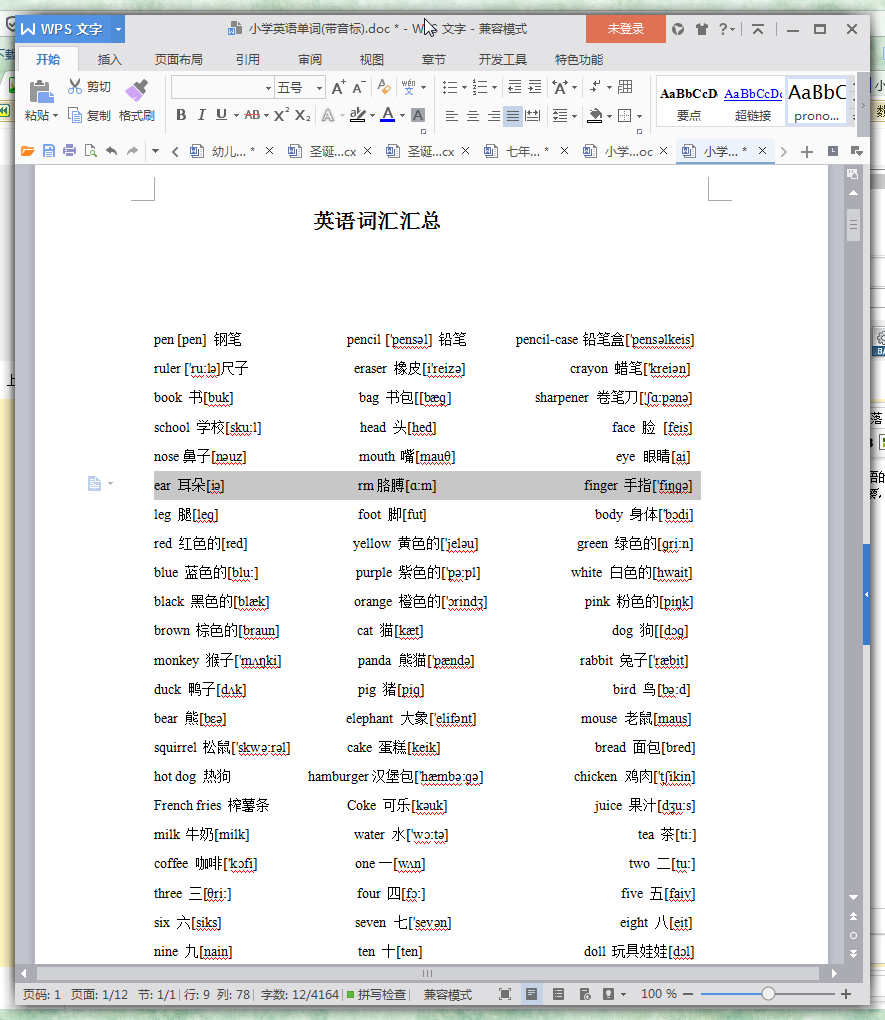Viewport: 885px width, 1020px height.
Task: Decrease paragraph indent
Action: coord(514,87)
